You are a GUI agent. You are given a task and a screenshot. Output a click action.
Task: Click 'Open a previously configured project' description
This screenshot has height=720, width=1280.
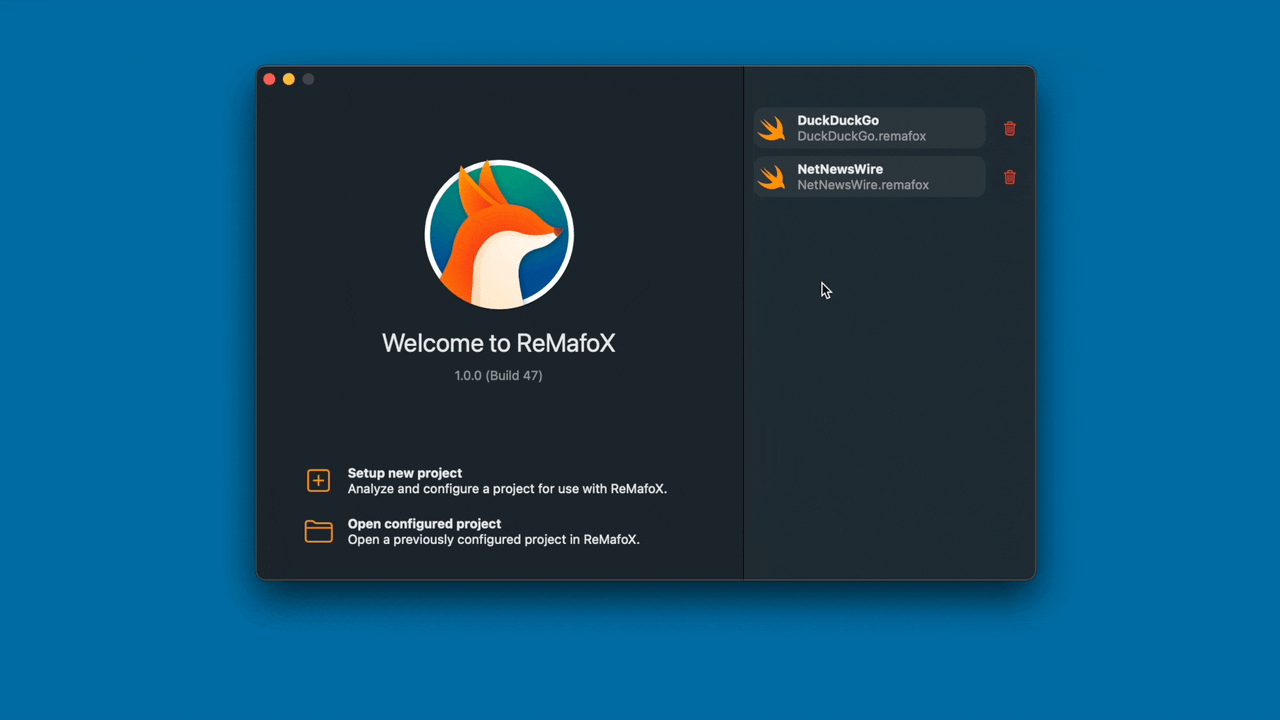click(493, 539)
